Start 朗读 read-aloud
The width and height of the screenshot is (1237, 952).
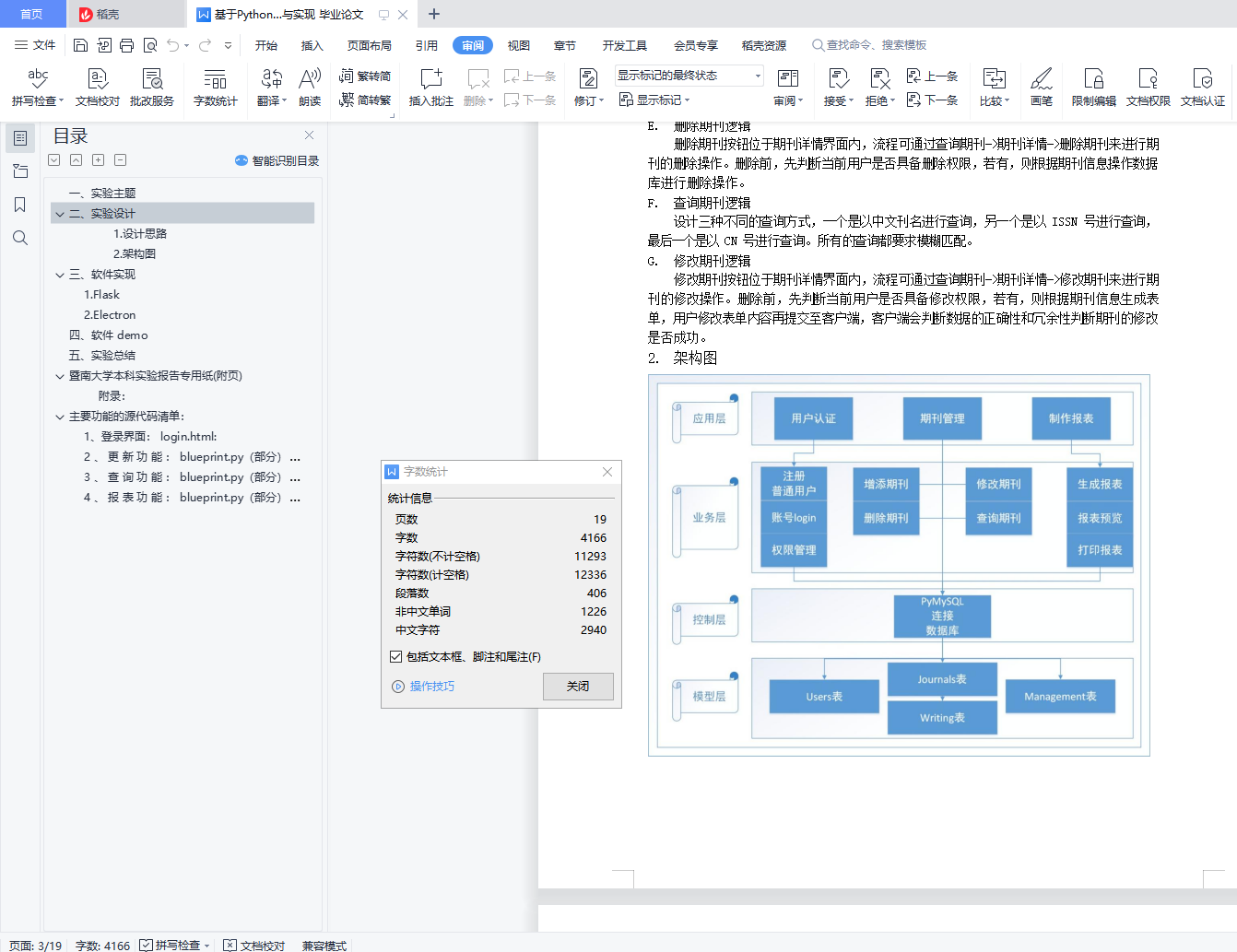click(x=310, y=87)
